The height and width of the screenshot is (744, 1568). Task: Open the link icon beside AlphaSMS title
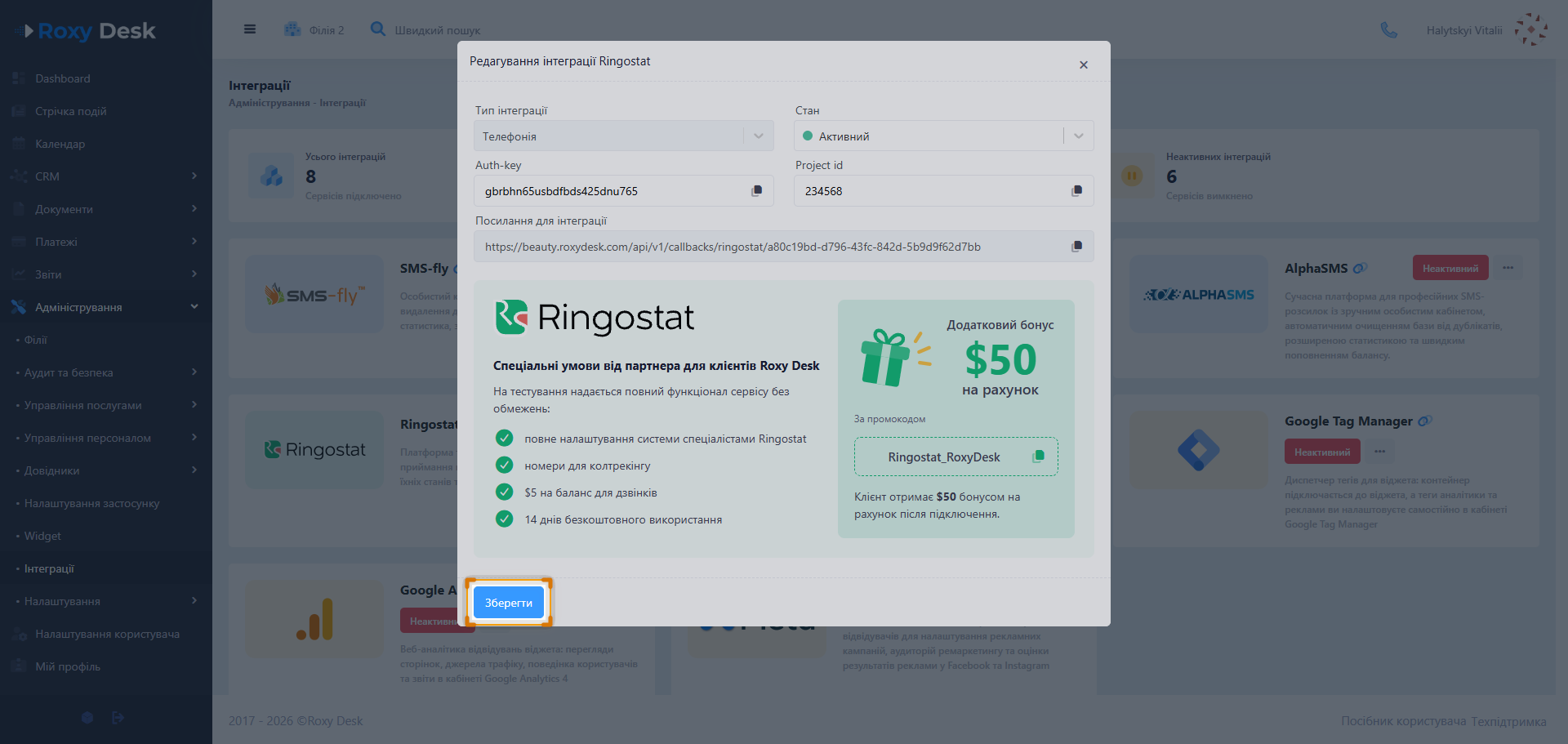pos(1360,268)
